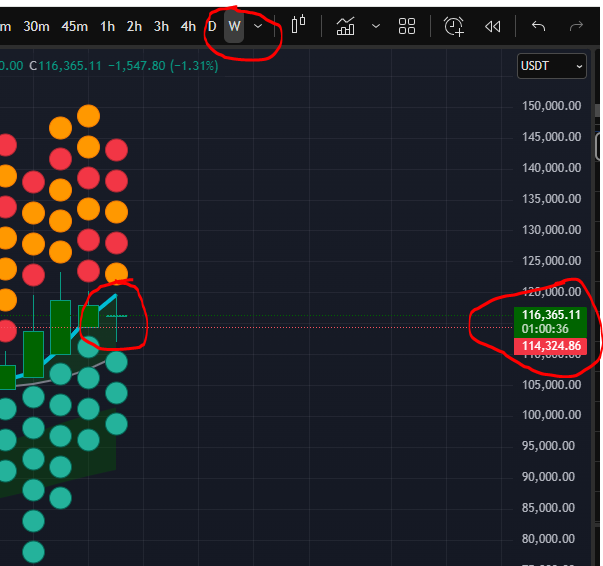603x566 pixels.
Task: Click the 105,000.00 price scale value
Action: click(x=551, y=385)
